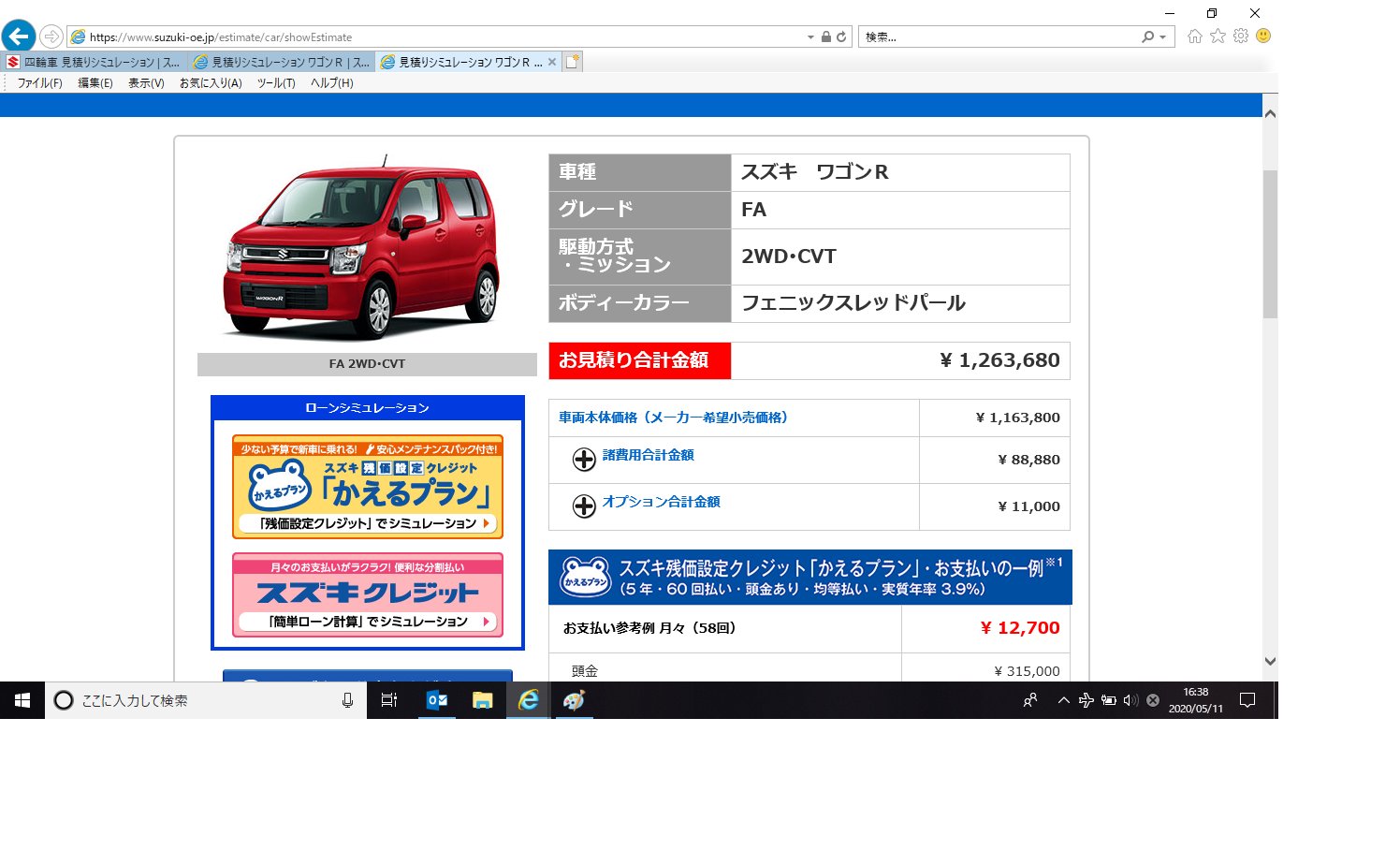The image size is (1400, 850).
Task: Open File Explorer from the taskbar
Action: click(x=482, y=700)
